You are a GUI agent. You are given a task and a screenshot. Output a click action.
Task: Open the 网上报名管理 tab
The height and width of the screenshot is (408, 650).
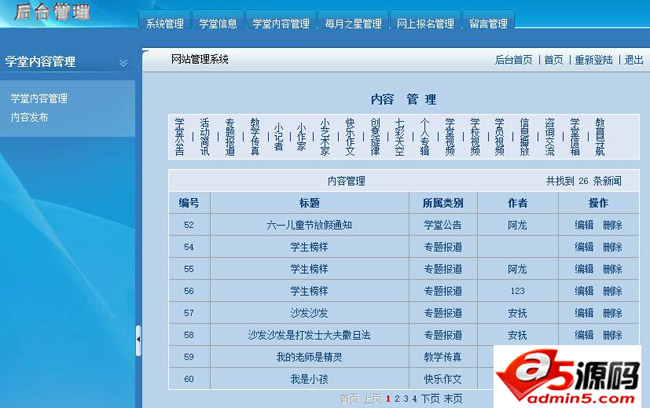pyautogui.click(x=425, y=24)
